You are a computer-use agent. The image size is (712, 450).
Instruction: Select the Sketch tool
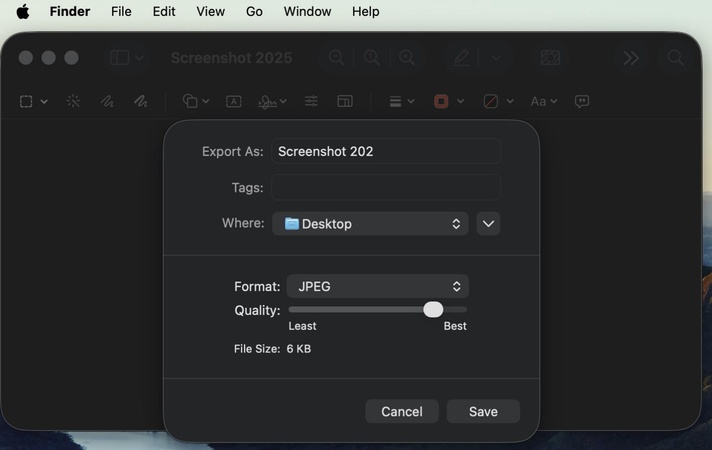107,101
